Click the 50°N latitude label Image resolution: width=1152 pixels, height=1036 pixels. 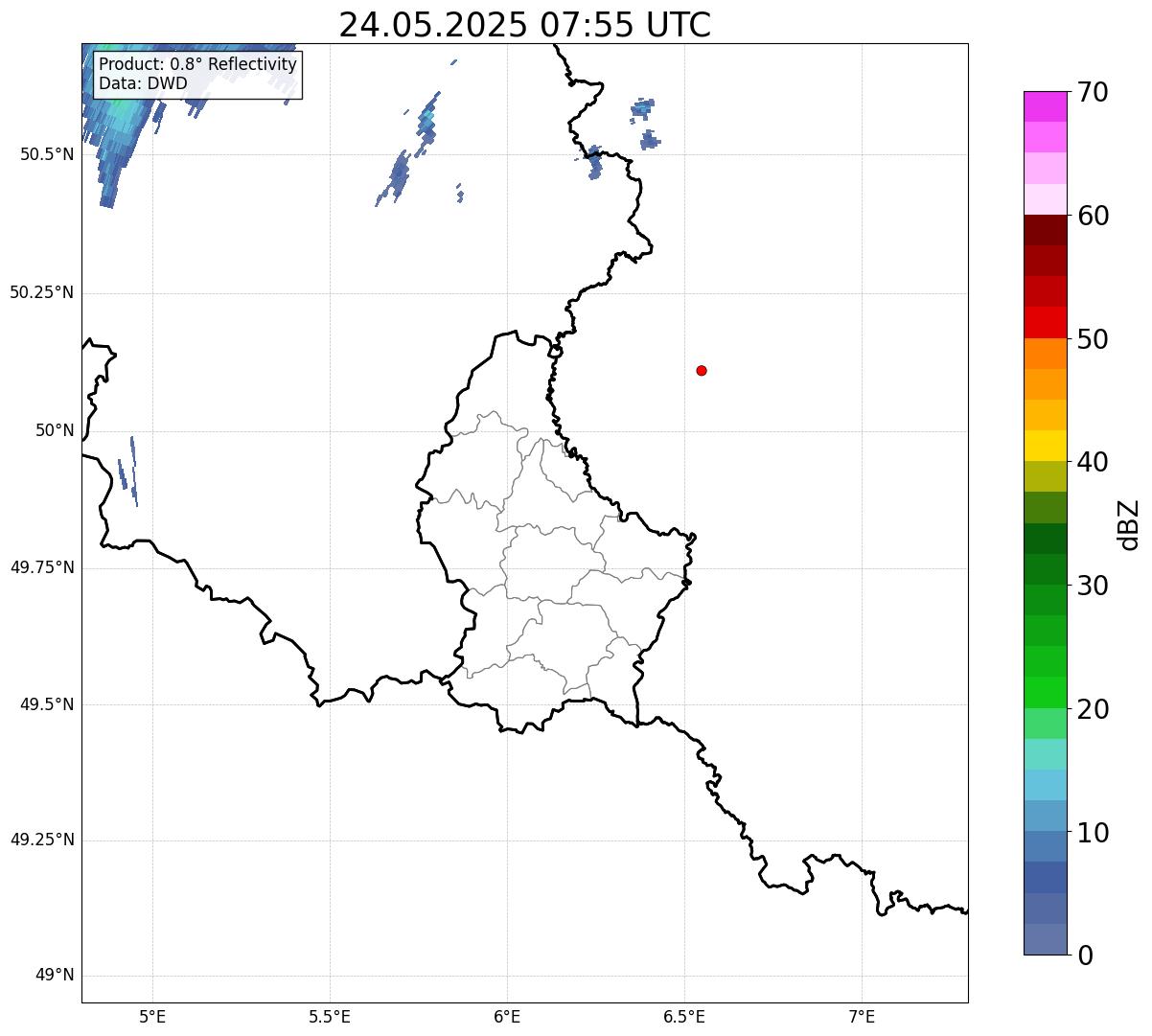55,431
